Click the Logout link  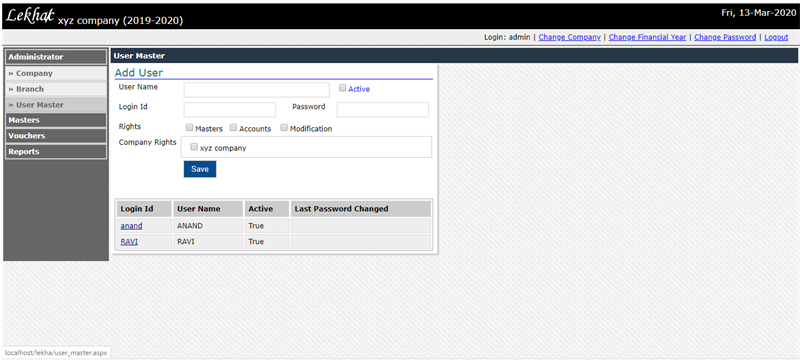(776, 37)
